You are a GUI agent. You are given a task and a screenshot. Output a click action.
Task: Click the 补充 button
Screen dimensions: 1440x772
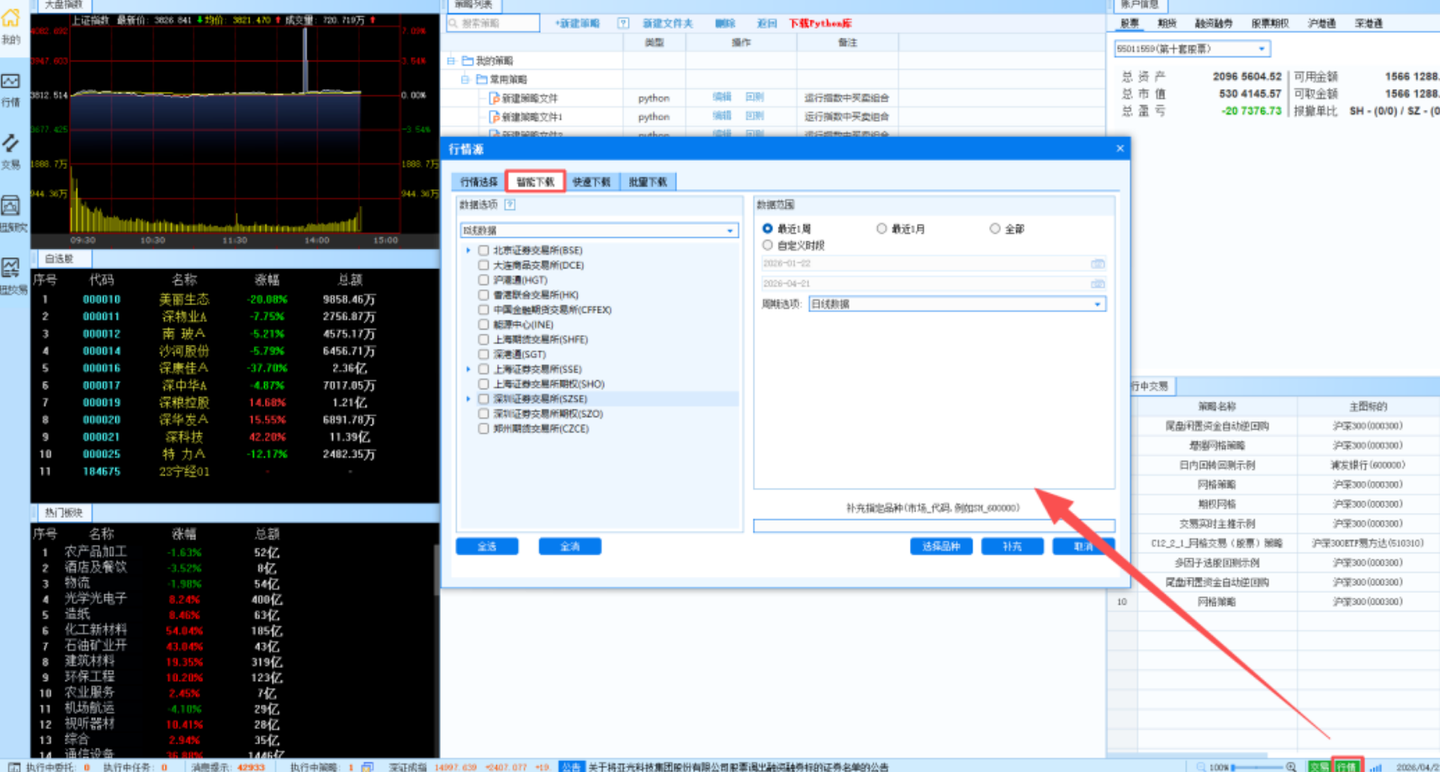tap(1012, 547)
